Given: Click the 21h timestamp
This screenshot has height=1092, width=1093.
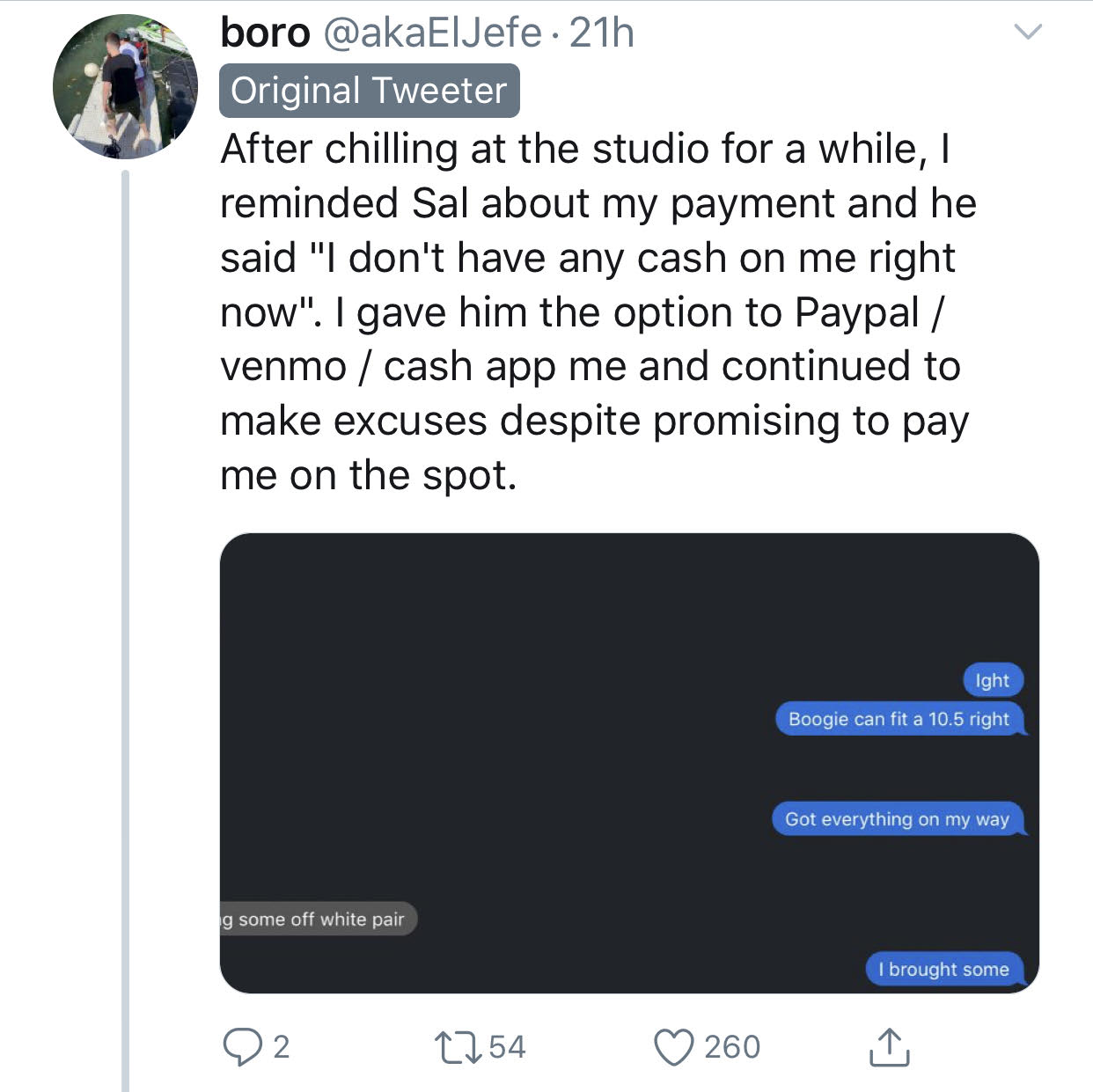Looking at the screenshot, I should pos(602,33).
